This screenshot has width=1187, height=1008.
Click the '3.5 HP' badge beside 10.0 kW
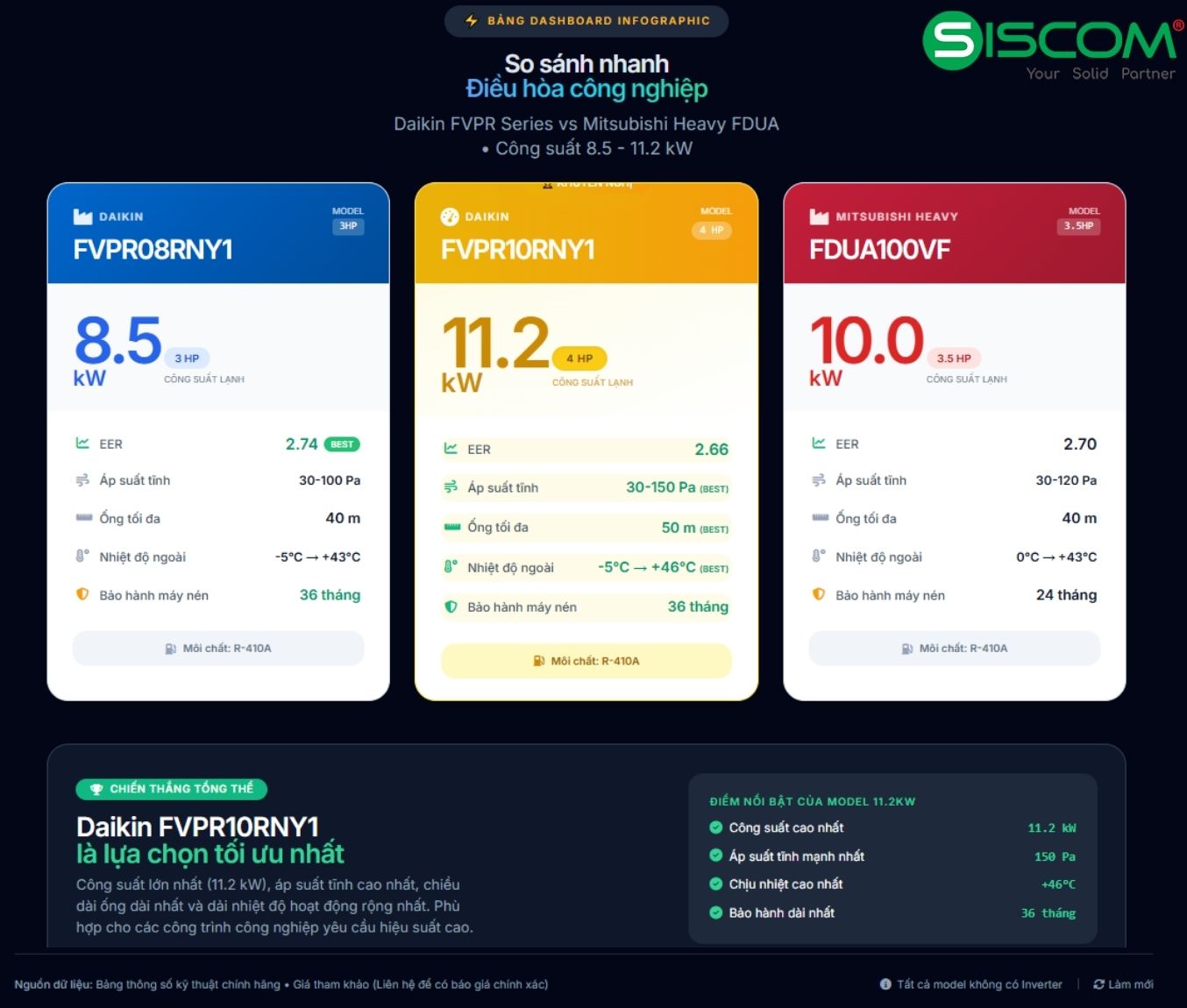954,358
